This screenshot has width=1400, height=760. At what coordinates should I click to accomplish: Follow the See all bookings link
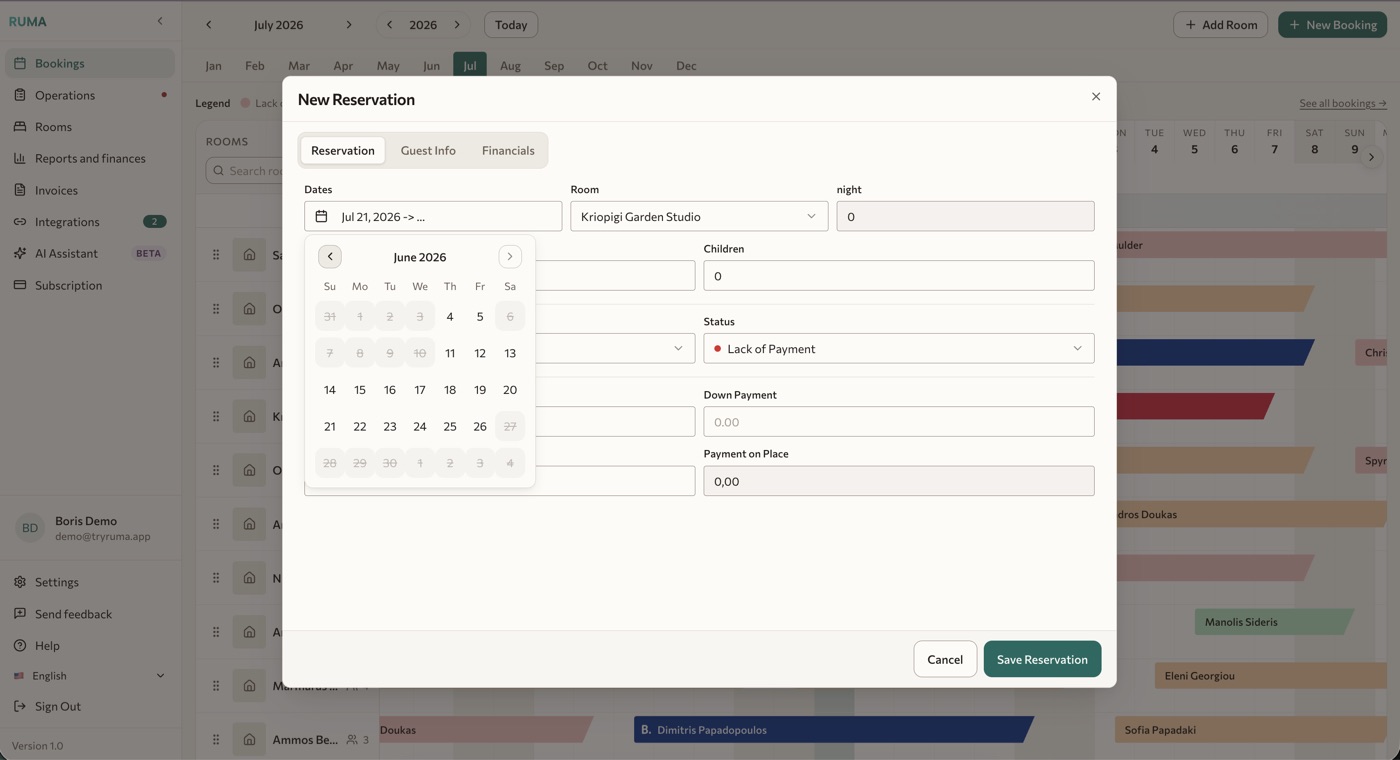pyautogui.click(x=1343, y=103)
